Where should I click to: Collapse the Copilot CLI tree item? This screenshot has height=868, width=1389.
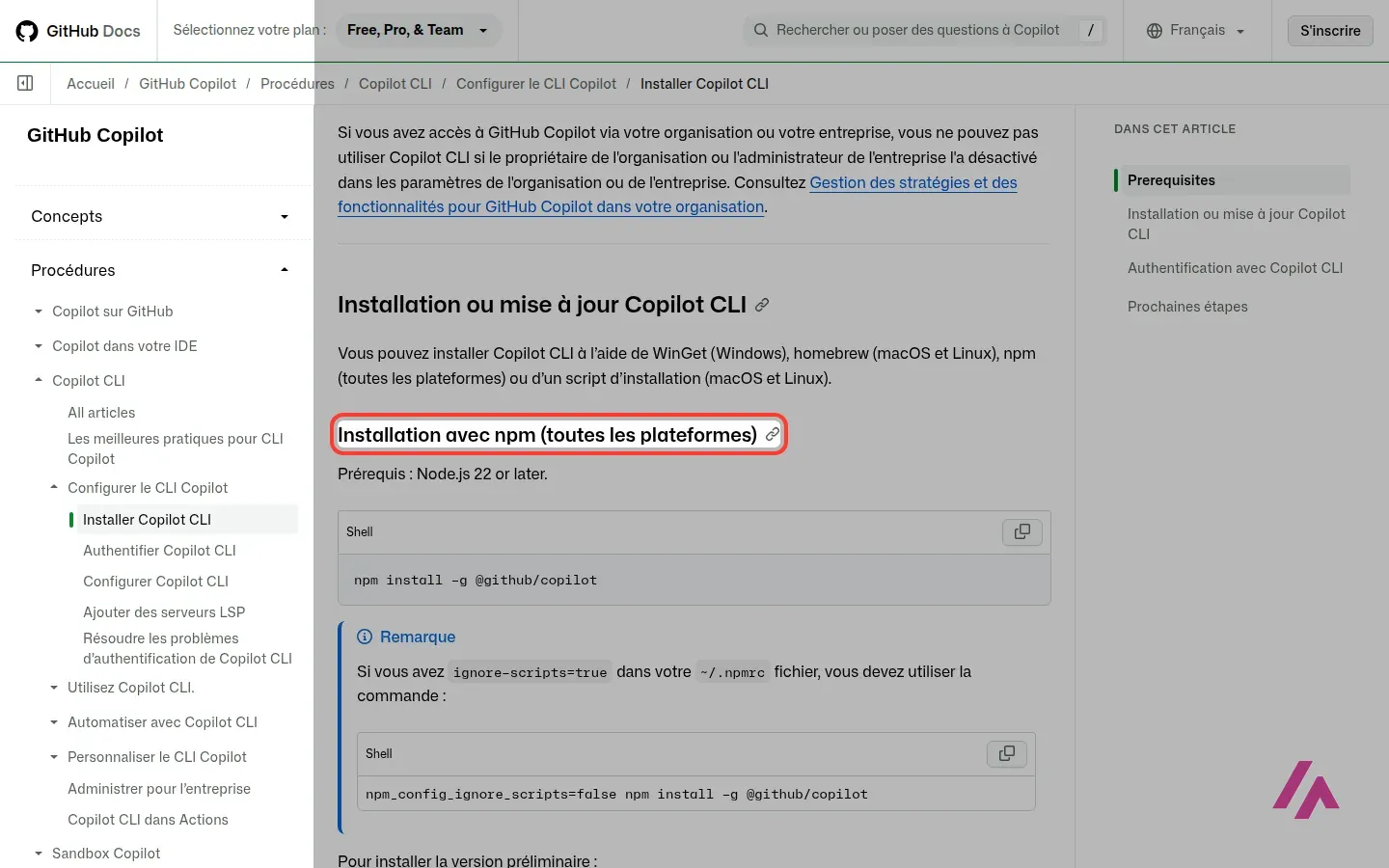coord(39,381)
